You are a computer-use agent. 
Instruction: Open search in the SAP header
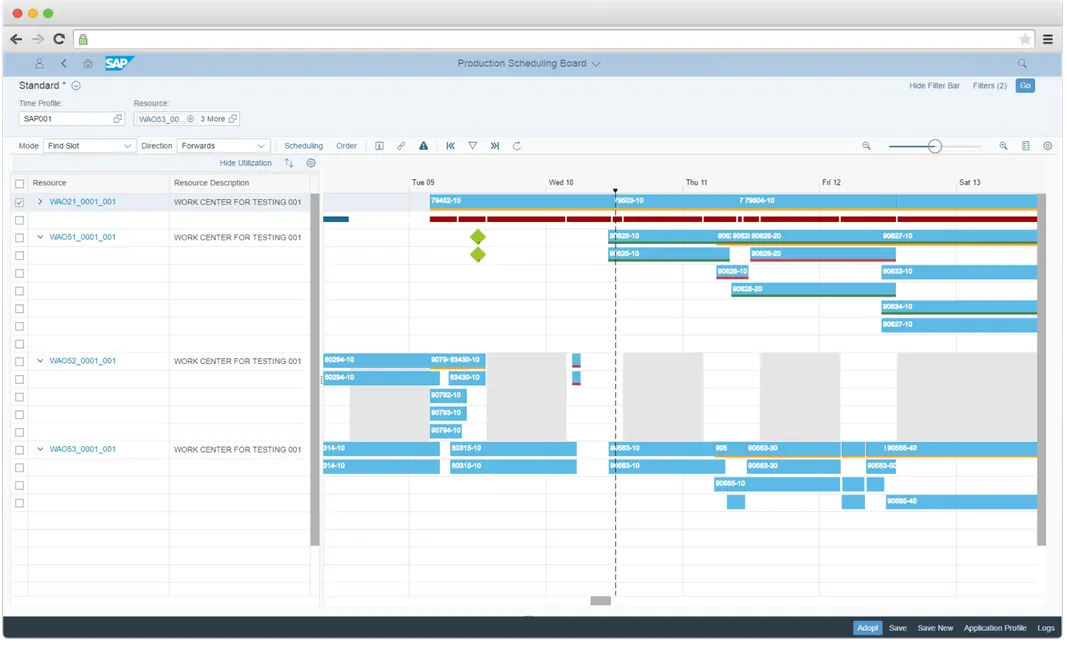pyautogui.click(x=1022, y=63)
